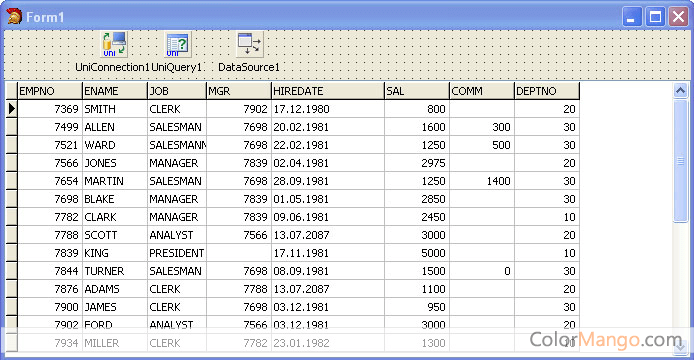Click the scroll up arrow of grid
Viewport: 694px width, 360px height.
click(x=680, y=91)
